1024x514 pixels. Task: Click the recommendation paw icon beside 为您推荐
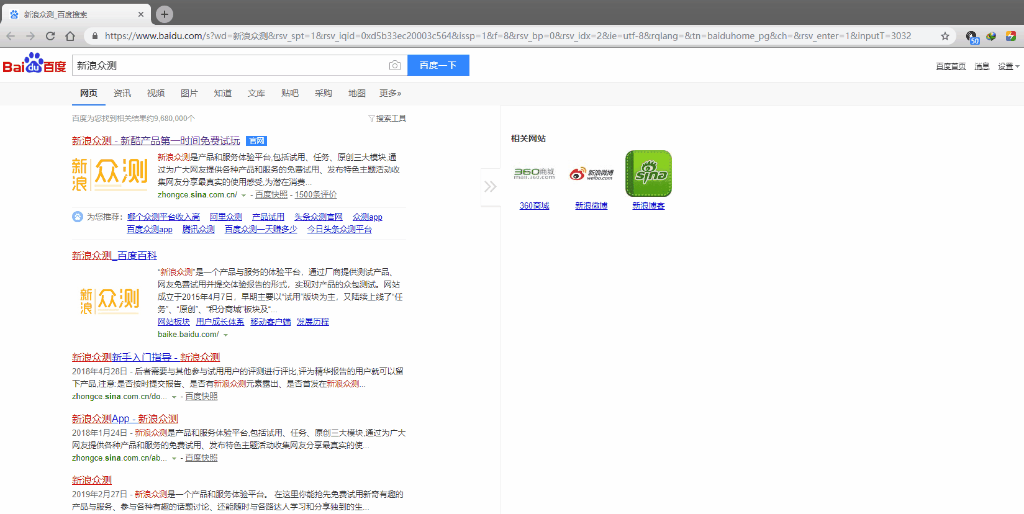[x=78, y=217]
